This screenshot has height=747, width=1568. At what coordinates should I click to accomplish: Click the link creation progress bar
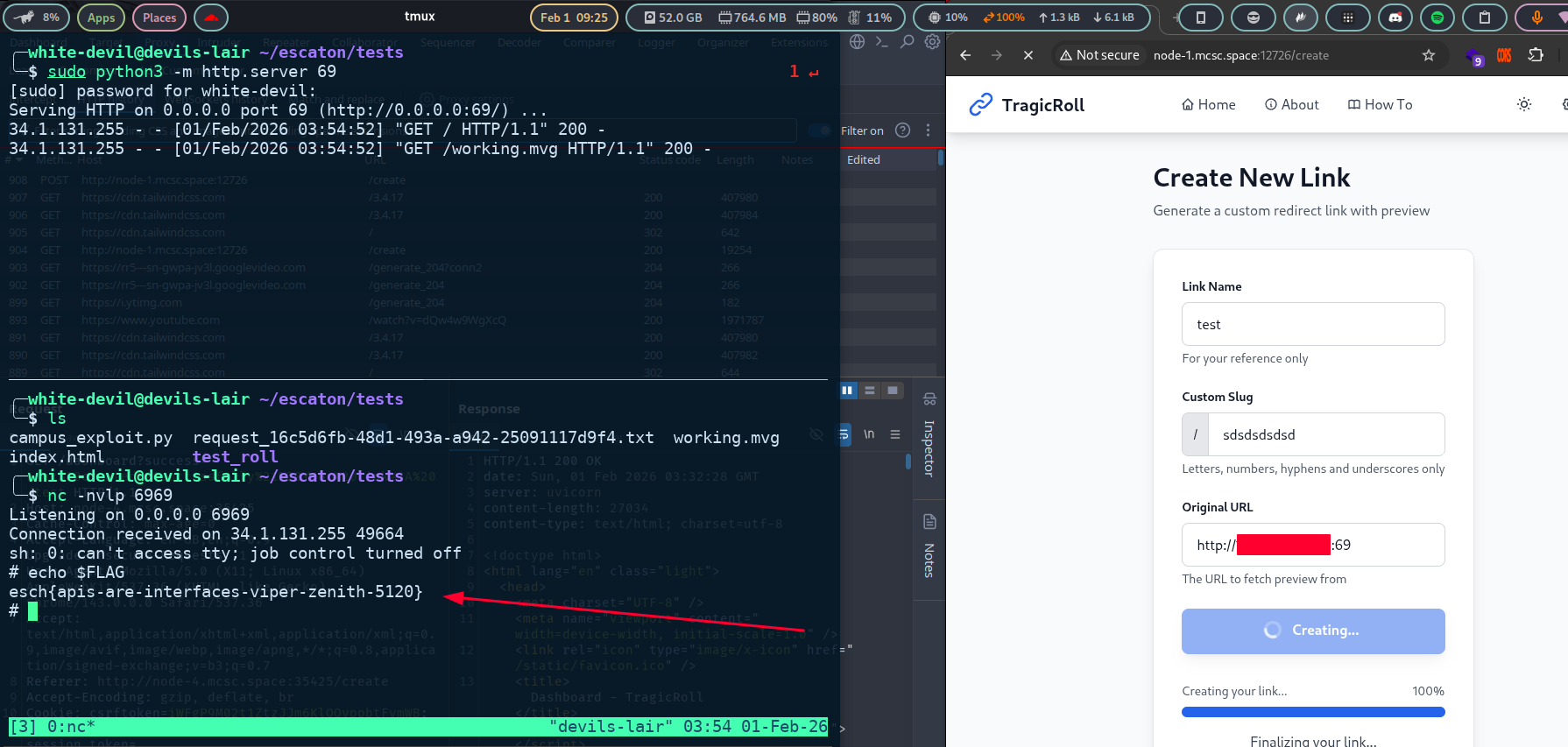click(1312, 712)
